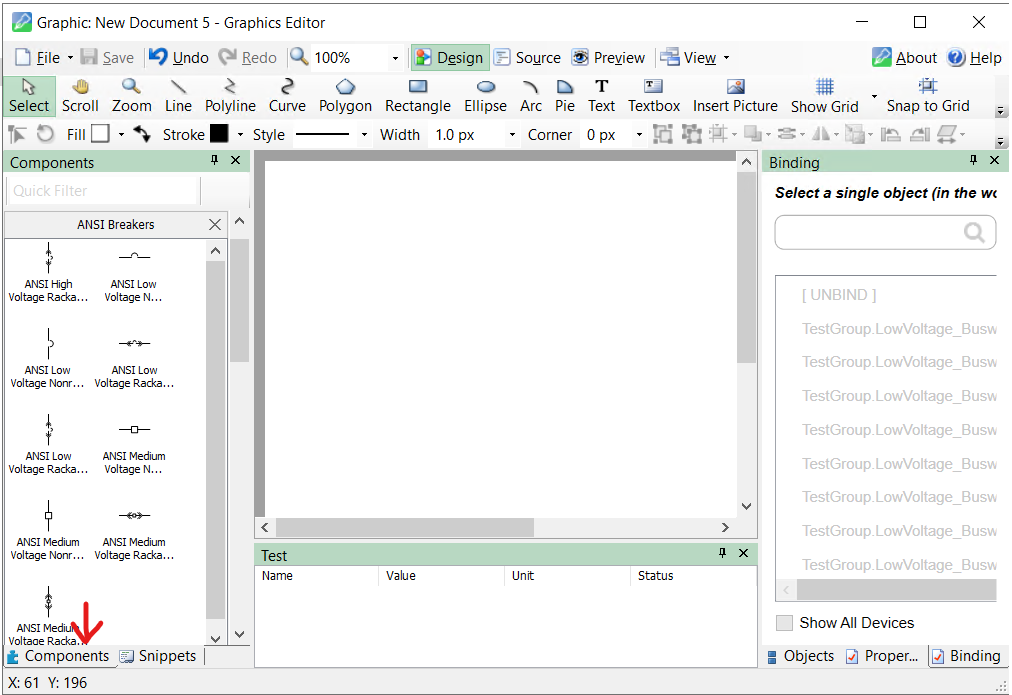This screenshot has height=695, width=1012.
Task: Open the Properties tab
Action: click(882, 656)
